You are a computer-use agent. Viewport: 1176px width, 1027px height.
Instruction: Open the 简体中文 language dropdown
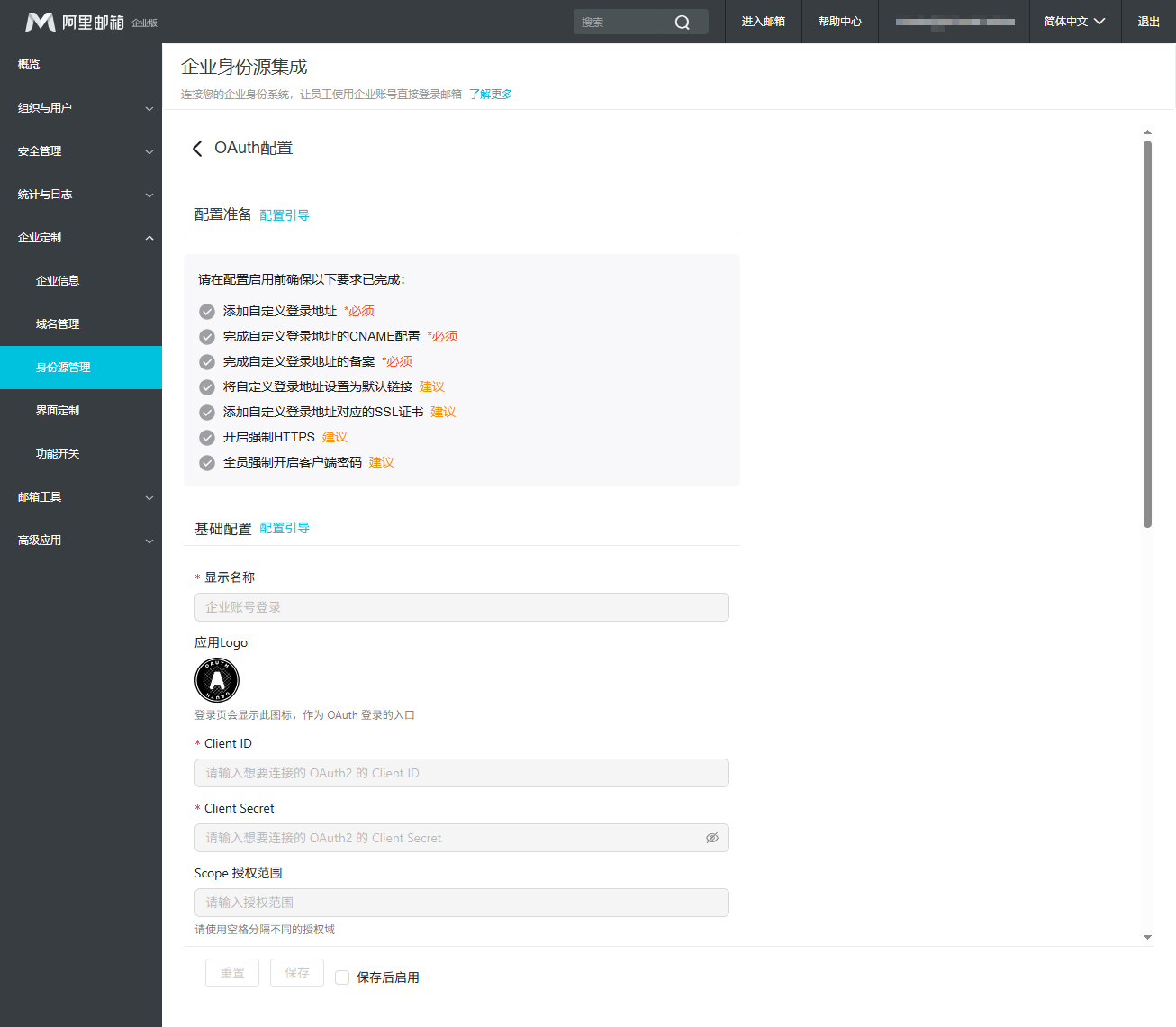(1074, 22)
